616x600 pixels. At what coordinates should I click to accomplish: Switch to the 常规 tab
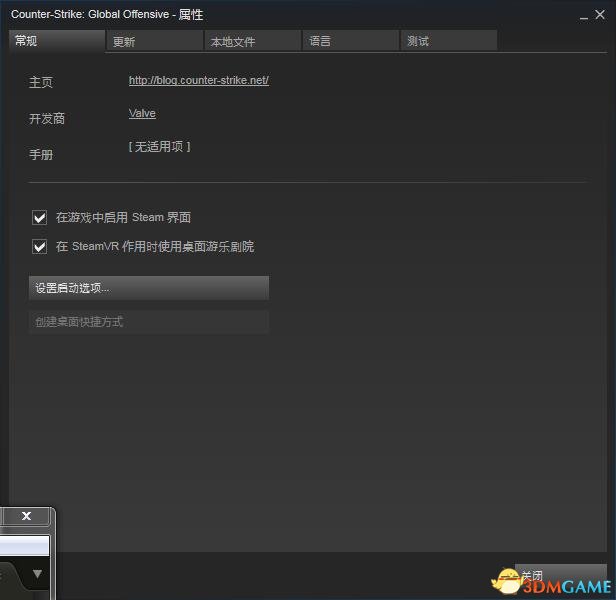(x=57, y=40)
